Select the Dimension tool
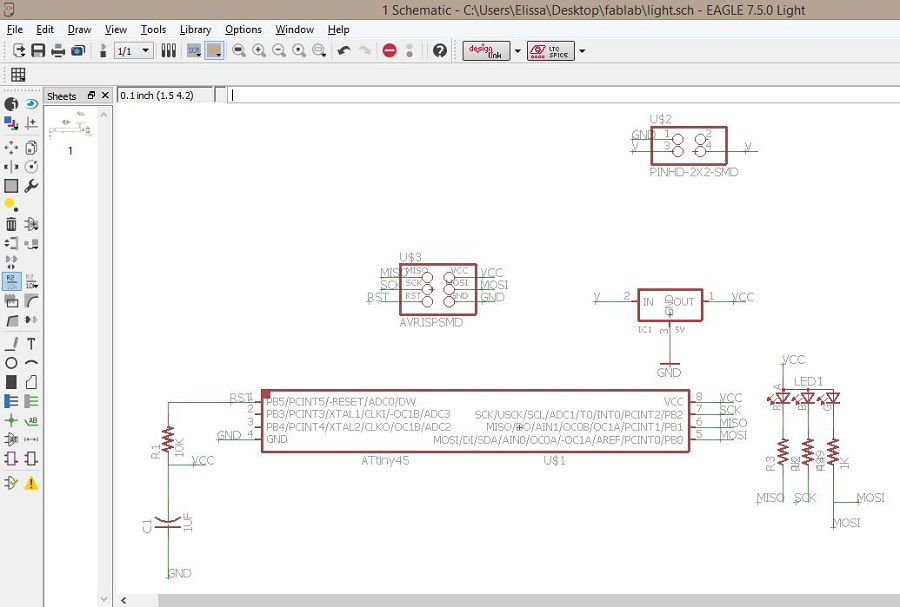This screenshot has width=900, height=607. 31,439
